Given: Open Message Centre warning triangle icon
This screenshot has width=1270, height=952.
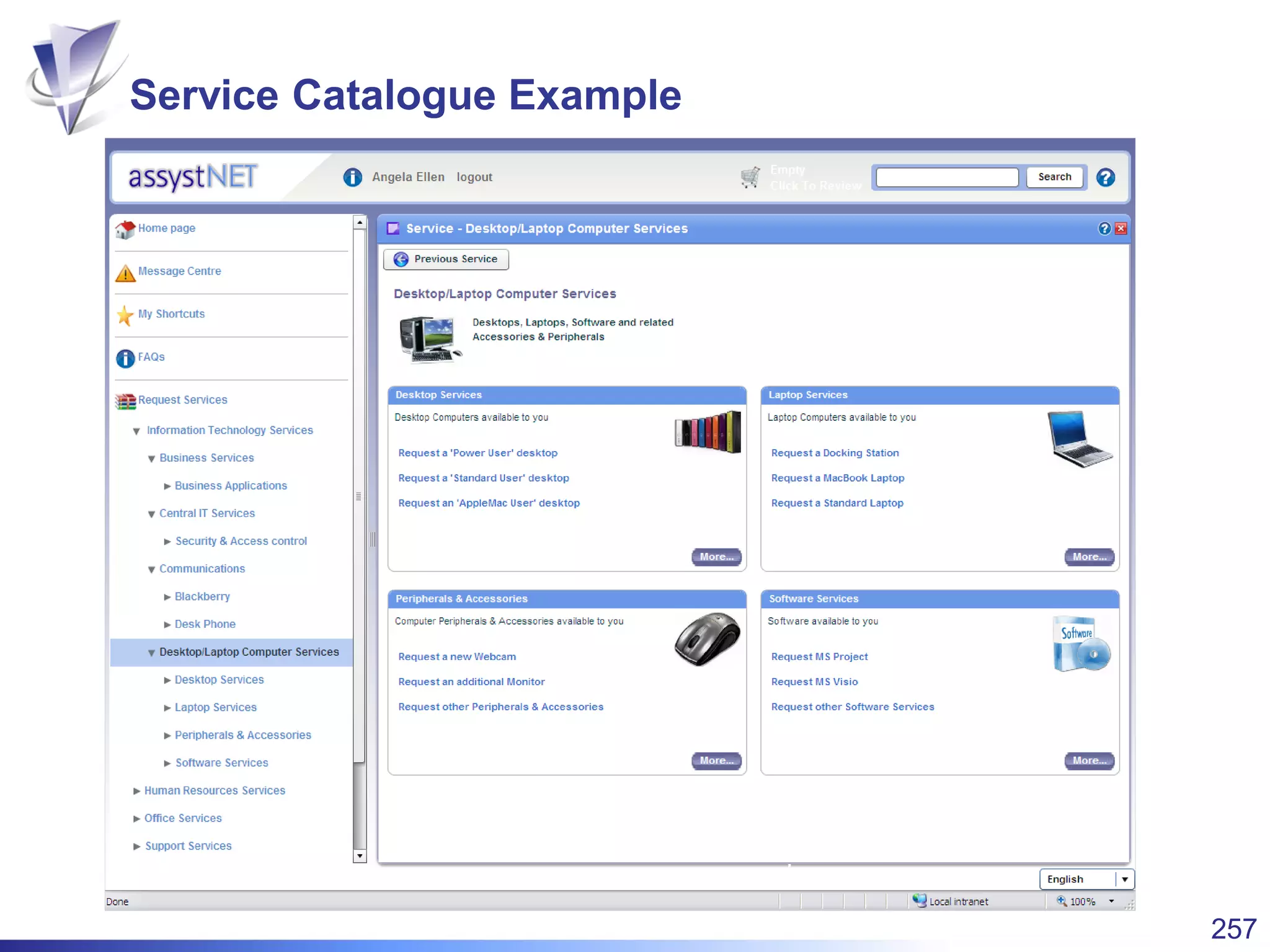Looking at the screenshot, I should (x=125, y=273).
